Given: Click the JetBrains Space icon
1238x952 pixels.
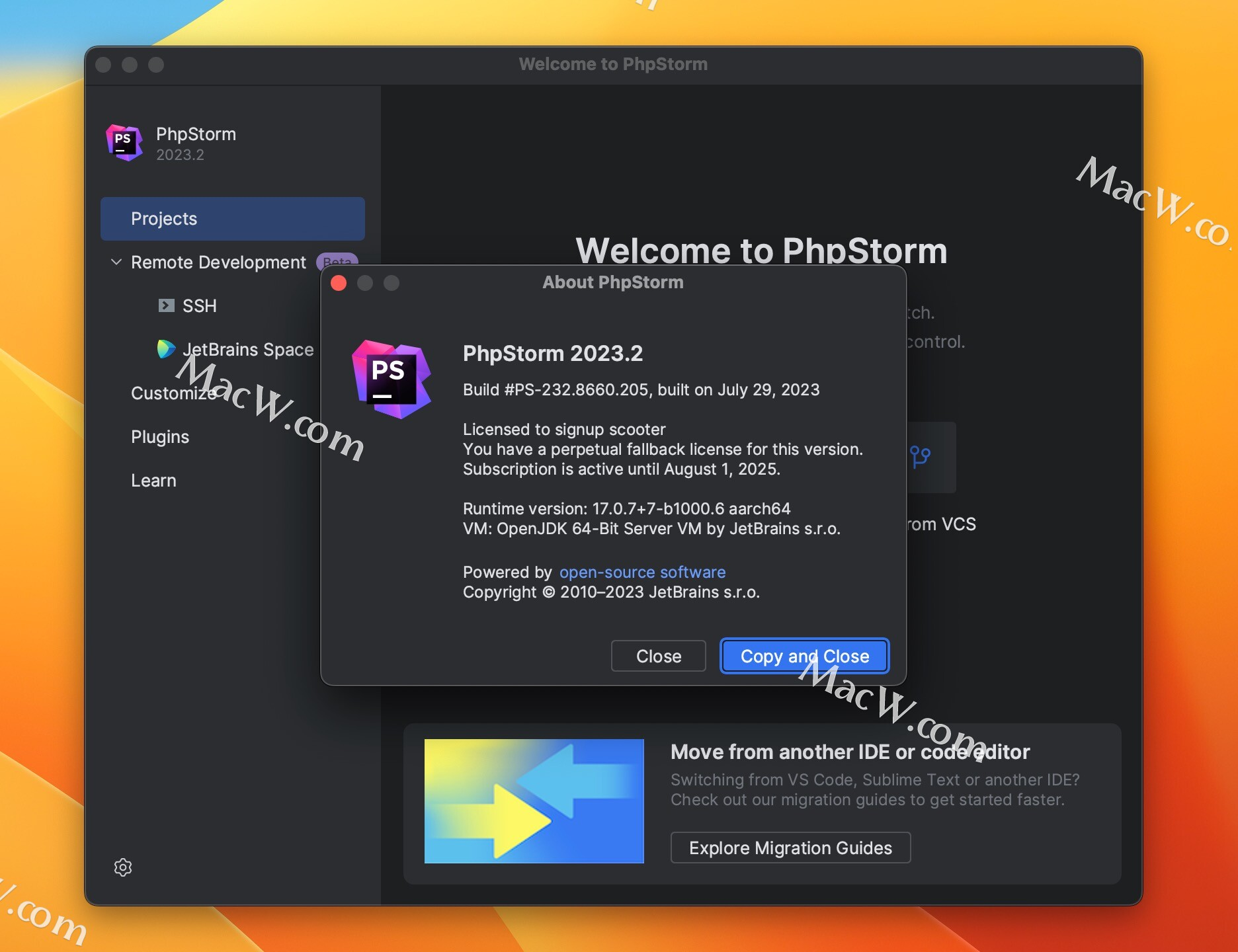Looking at the screenshot, I should [x=166, y=349].
